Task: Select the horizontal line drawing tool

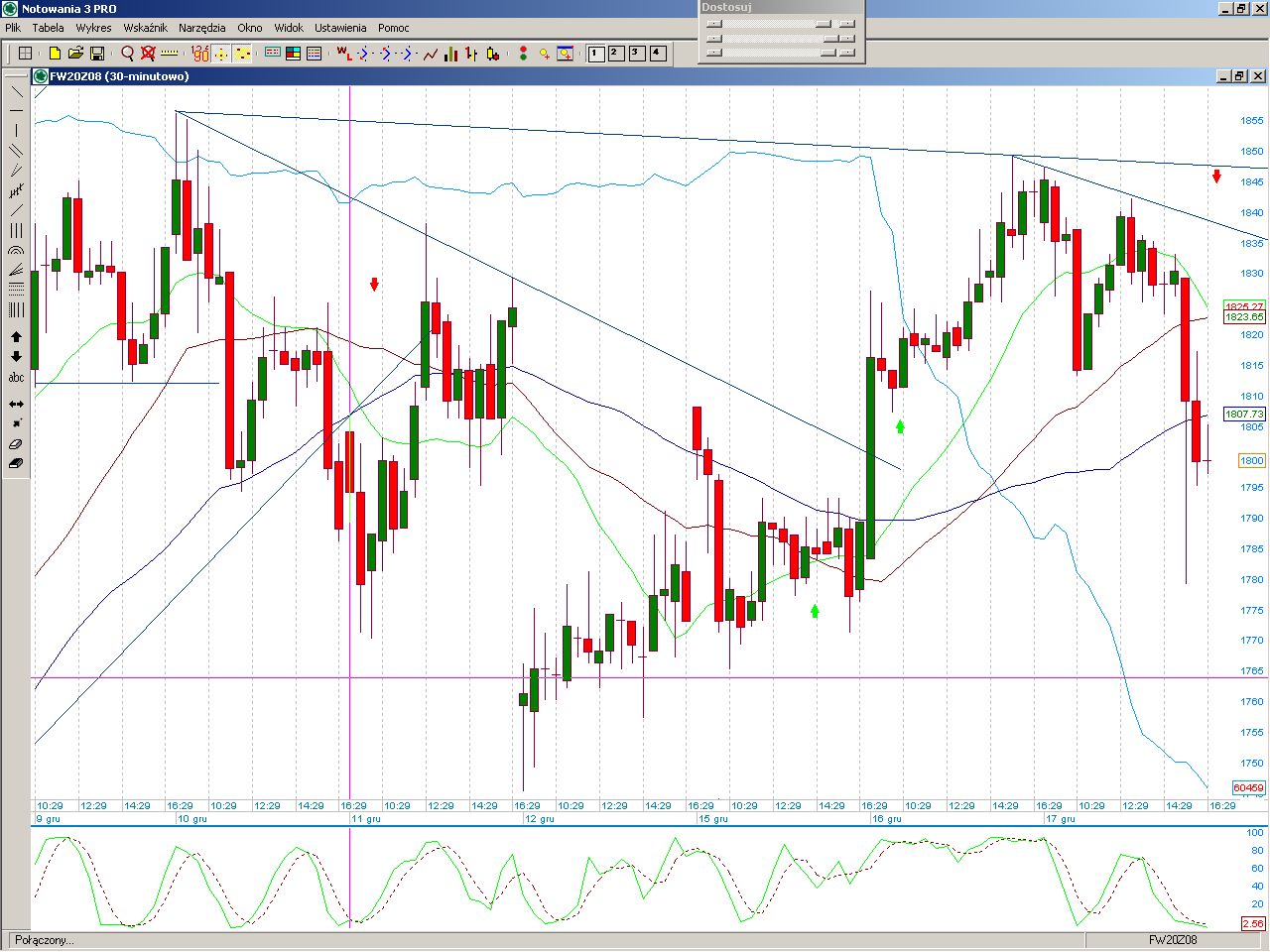Action: (16, 111)
